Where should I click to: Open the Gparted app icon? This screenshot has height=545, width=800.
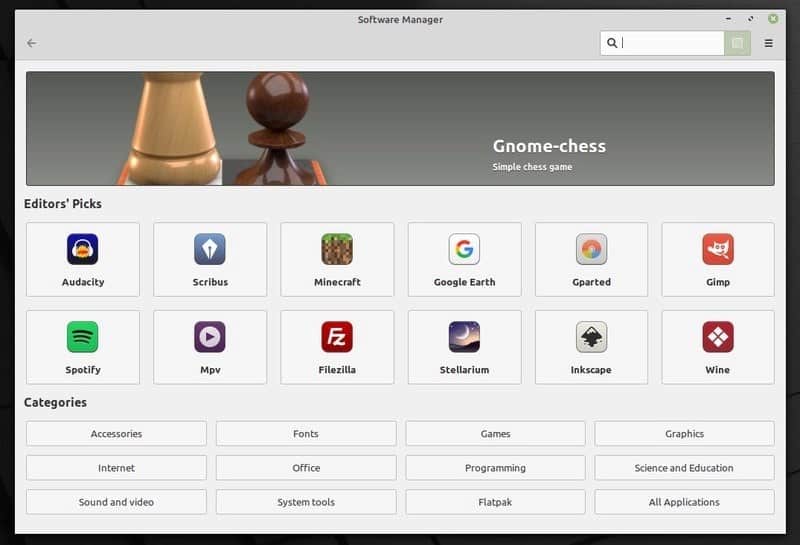tap(591, 250)
